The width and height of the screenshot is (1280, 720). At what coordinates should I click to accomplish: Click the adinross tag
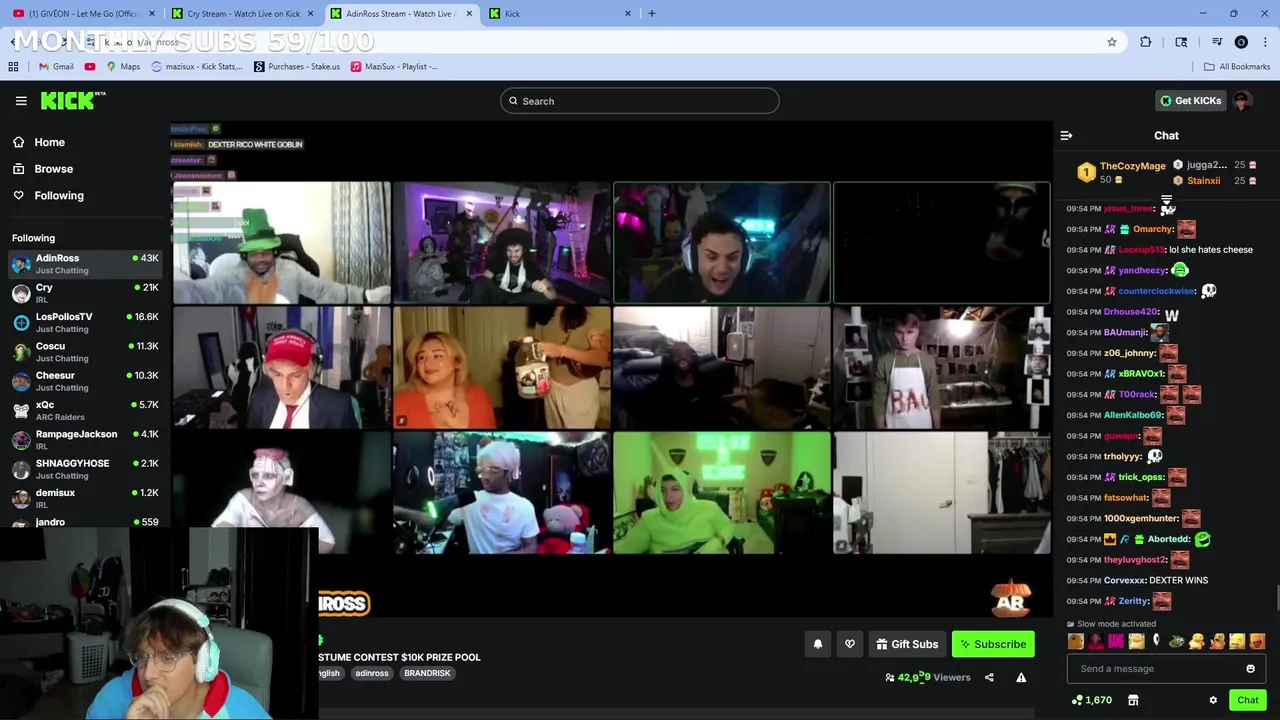pos(372,673)
